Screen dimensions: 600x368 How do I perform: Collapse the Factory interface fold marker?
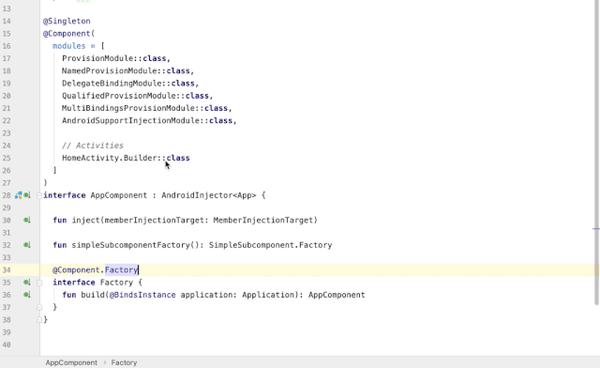pyautogui.click(x=39, y=282)
